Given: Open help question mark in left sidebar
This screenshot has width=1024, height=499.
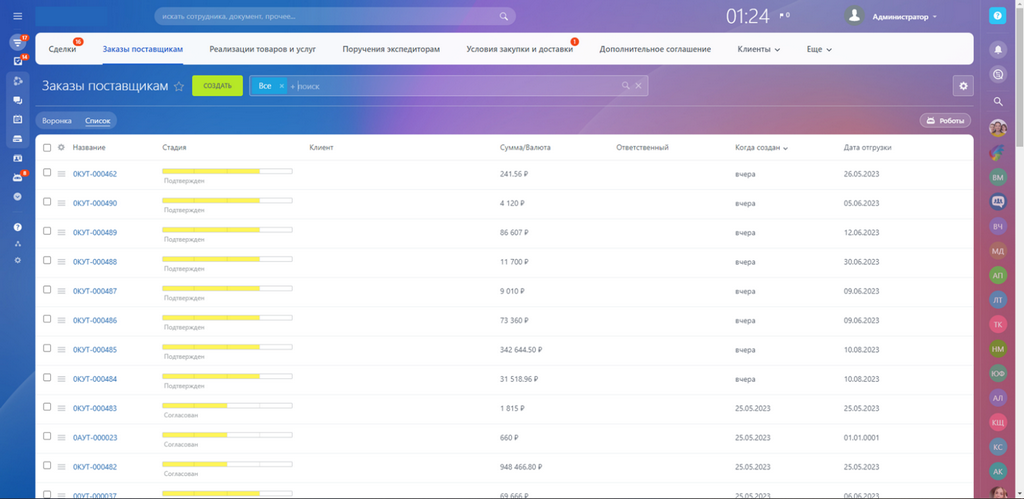Looking at the screenshot, I should tap(18, 227).
